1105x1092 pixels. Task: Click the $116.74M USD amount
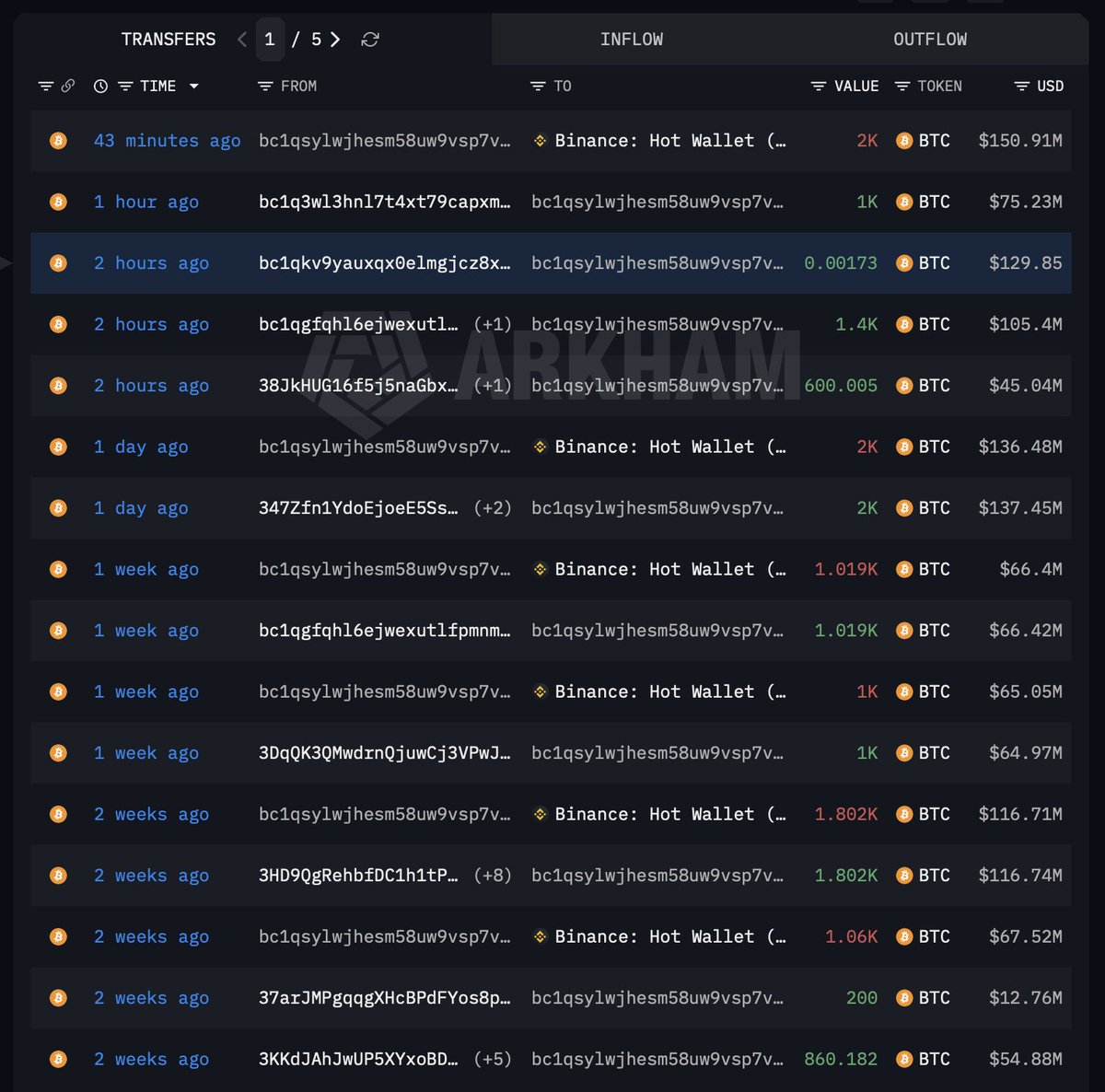(x=1020, y=876)
